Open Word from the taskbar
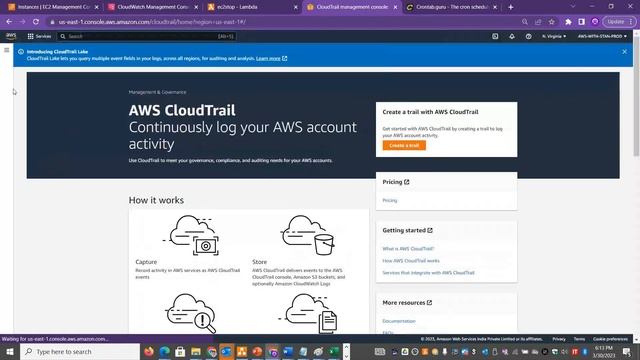The width and height of the screenshot is (640, 360). (288, 351)
